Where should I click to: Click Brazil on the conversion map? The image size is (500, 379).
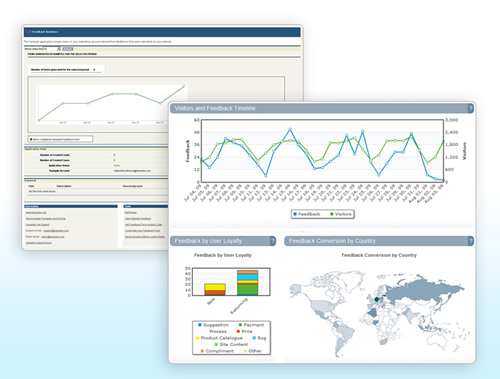tap(346, 333)
